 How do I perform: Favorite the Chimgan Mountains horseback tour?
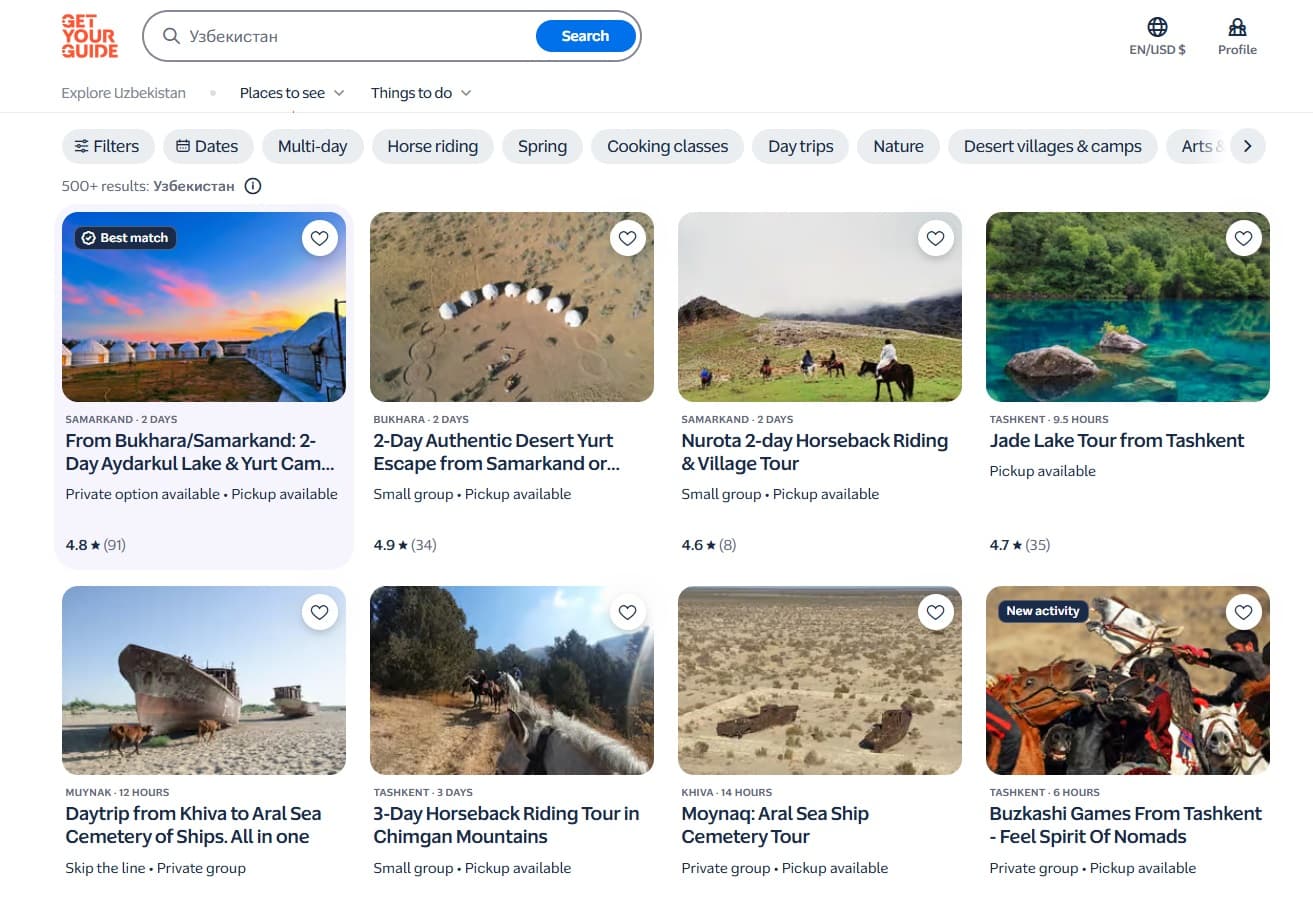[627, 612]
